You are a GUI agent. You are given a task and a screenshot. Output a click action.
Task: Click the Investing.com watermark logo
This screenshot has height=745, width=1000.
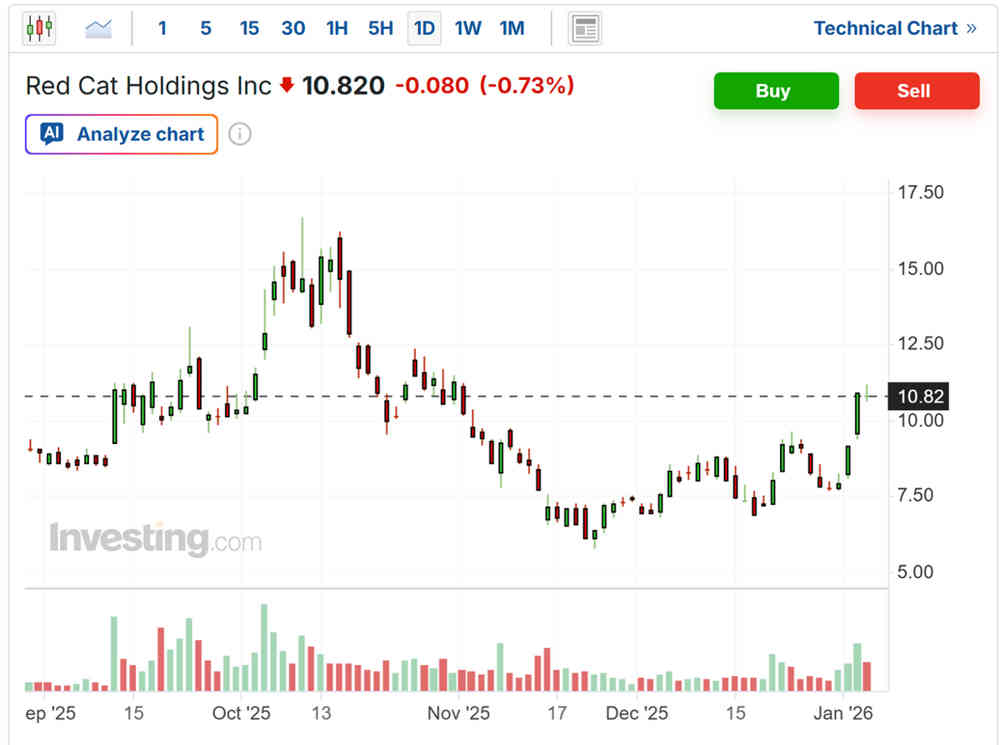click(156, 540)
